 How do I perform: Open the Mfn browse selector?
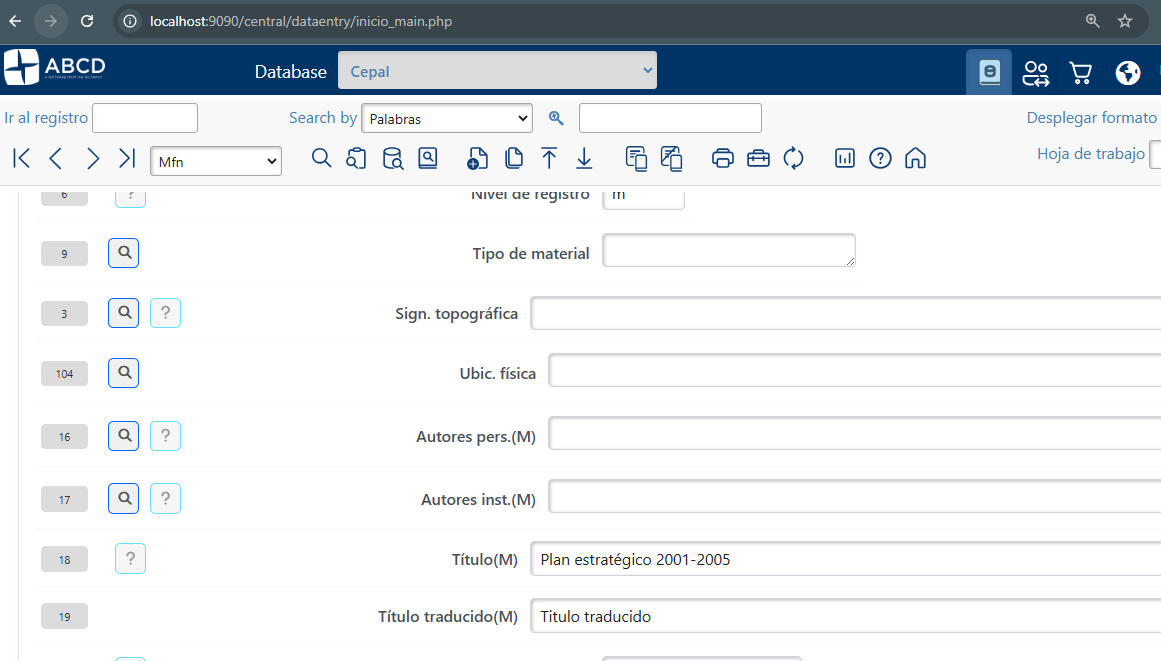[215, 160]
